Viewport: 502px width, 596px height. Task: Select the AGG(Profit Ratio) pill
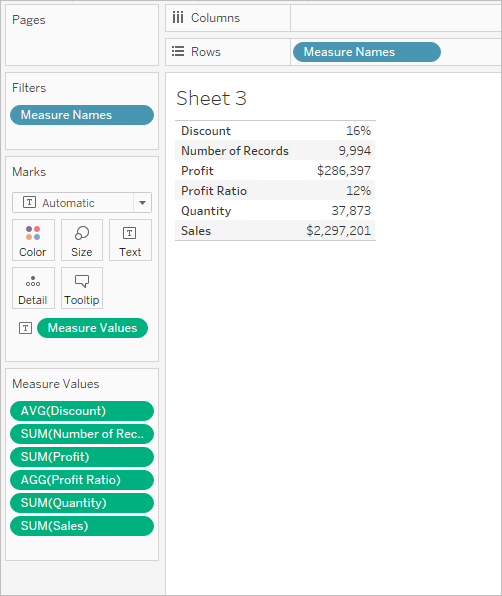point(82,480)
